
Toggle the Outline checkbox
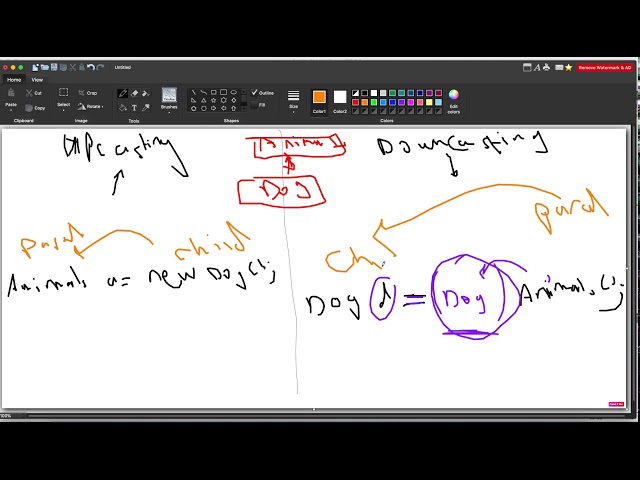click(x=255, y=93)
